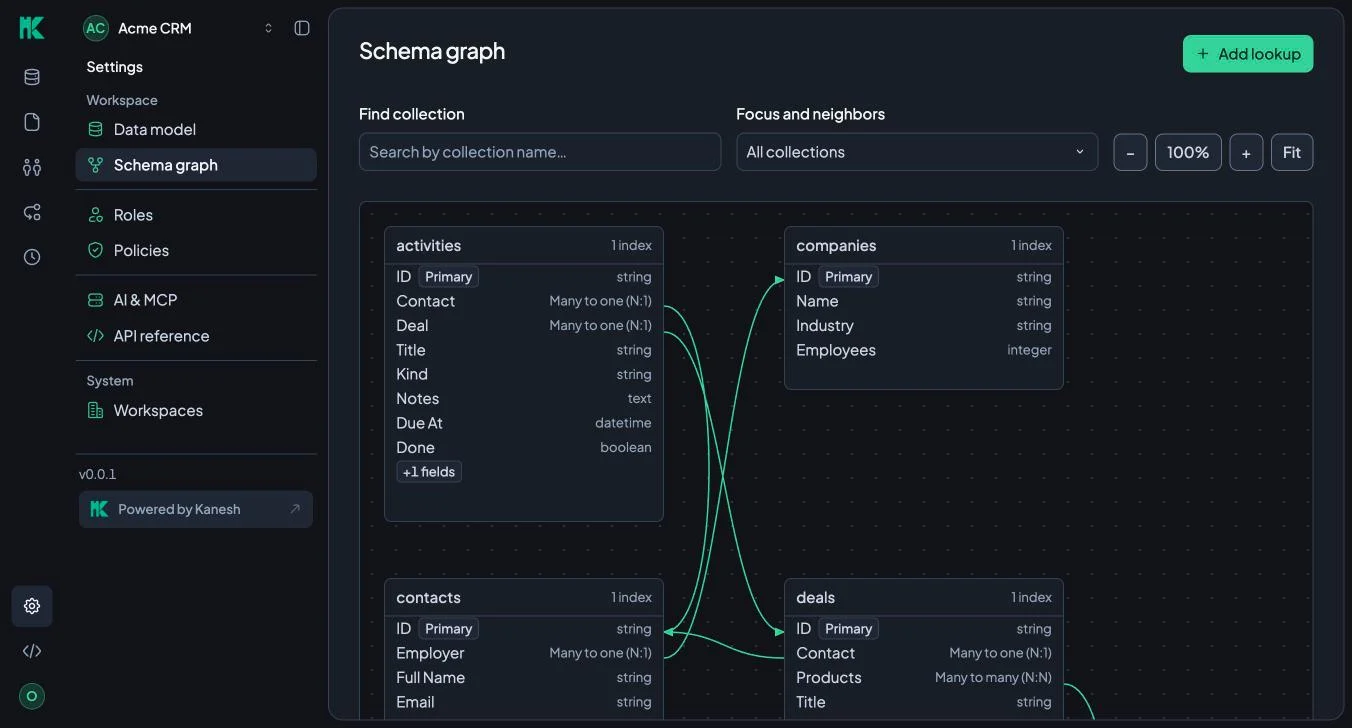The height and width of the screenshot is (728, 1352).
Task: Open the people icon in left rail
Action: click(32, 167)
